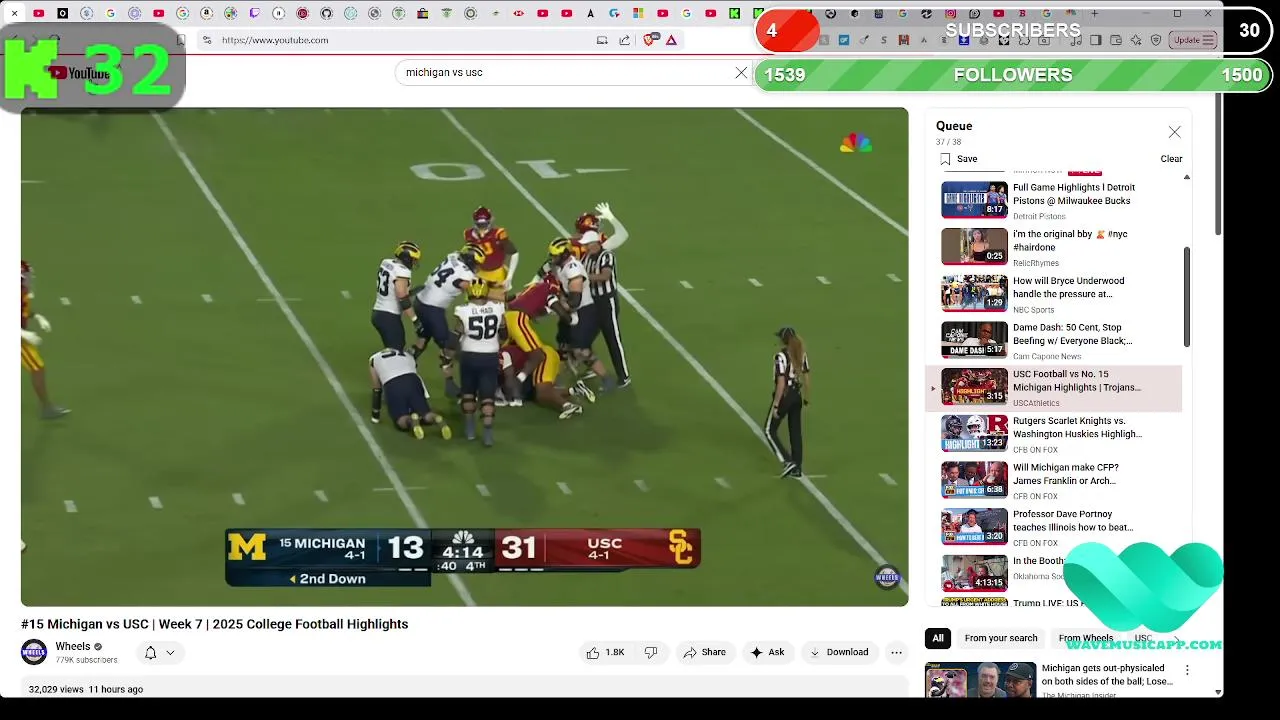Open site settings icon left of URL
Image resolution: width=1280 pixels, height=720 pixels.
(207, 40)
